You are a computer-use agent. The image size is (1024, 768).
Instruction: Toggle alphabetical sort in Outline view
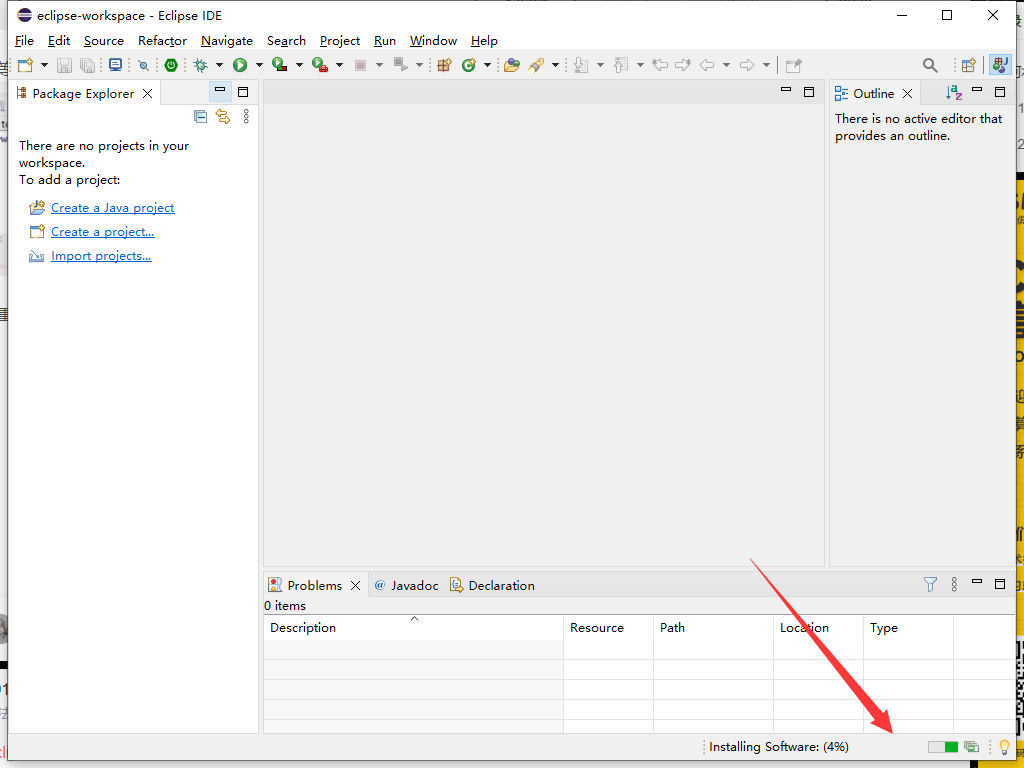pos(953,93)
